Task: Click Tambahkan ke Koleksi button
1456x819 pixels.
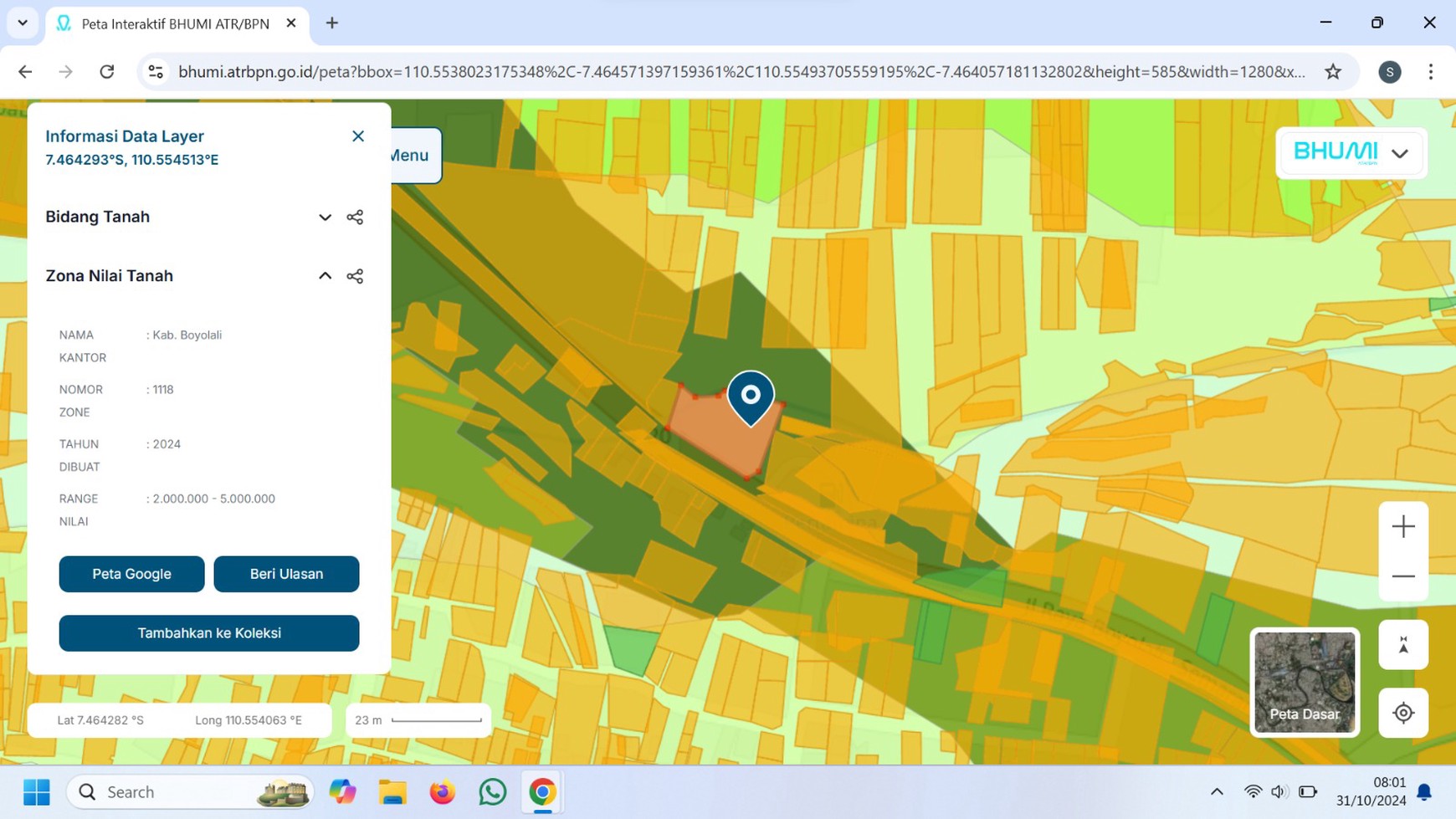Action: tap(209, 633)
